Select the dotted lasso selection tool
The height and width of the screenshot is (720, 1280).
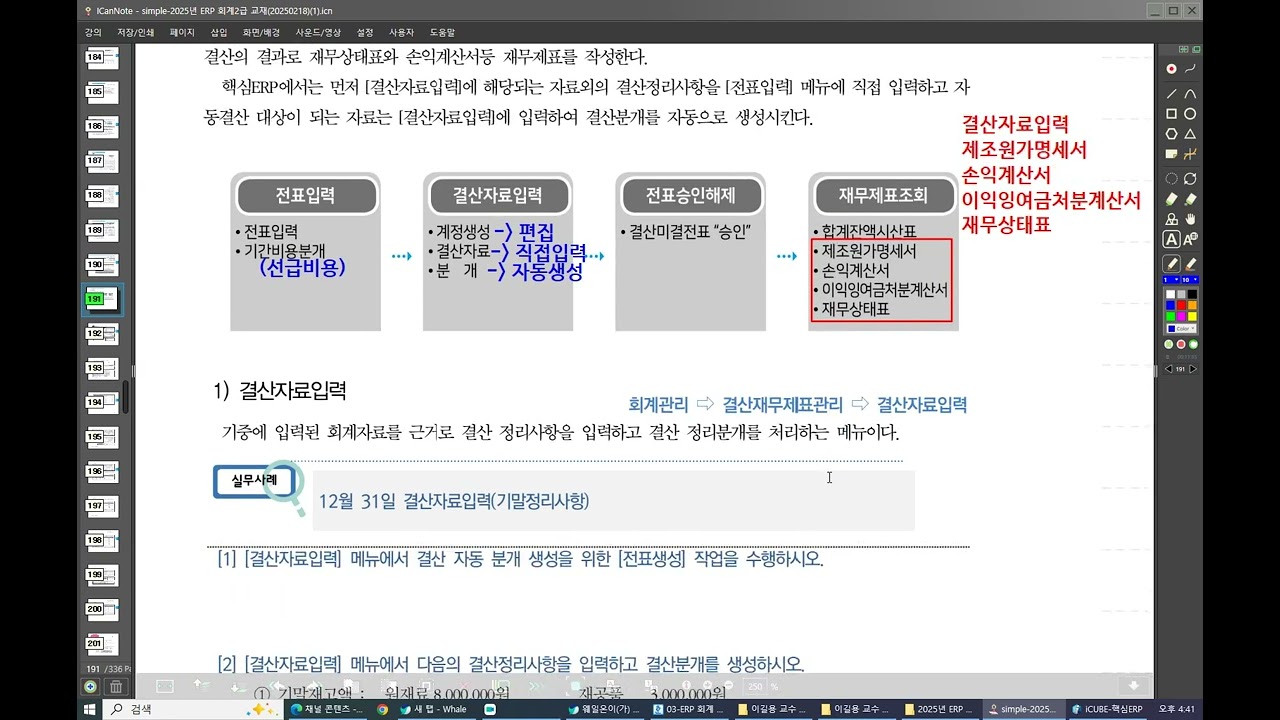[x=1171, y=179]
